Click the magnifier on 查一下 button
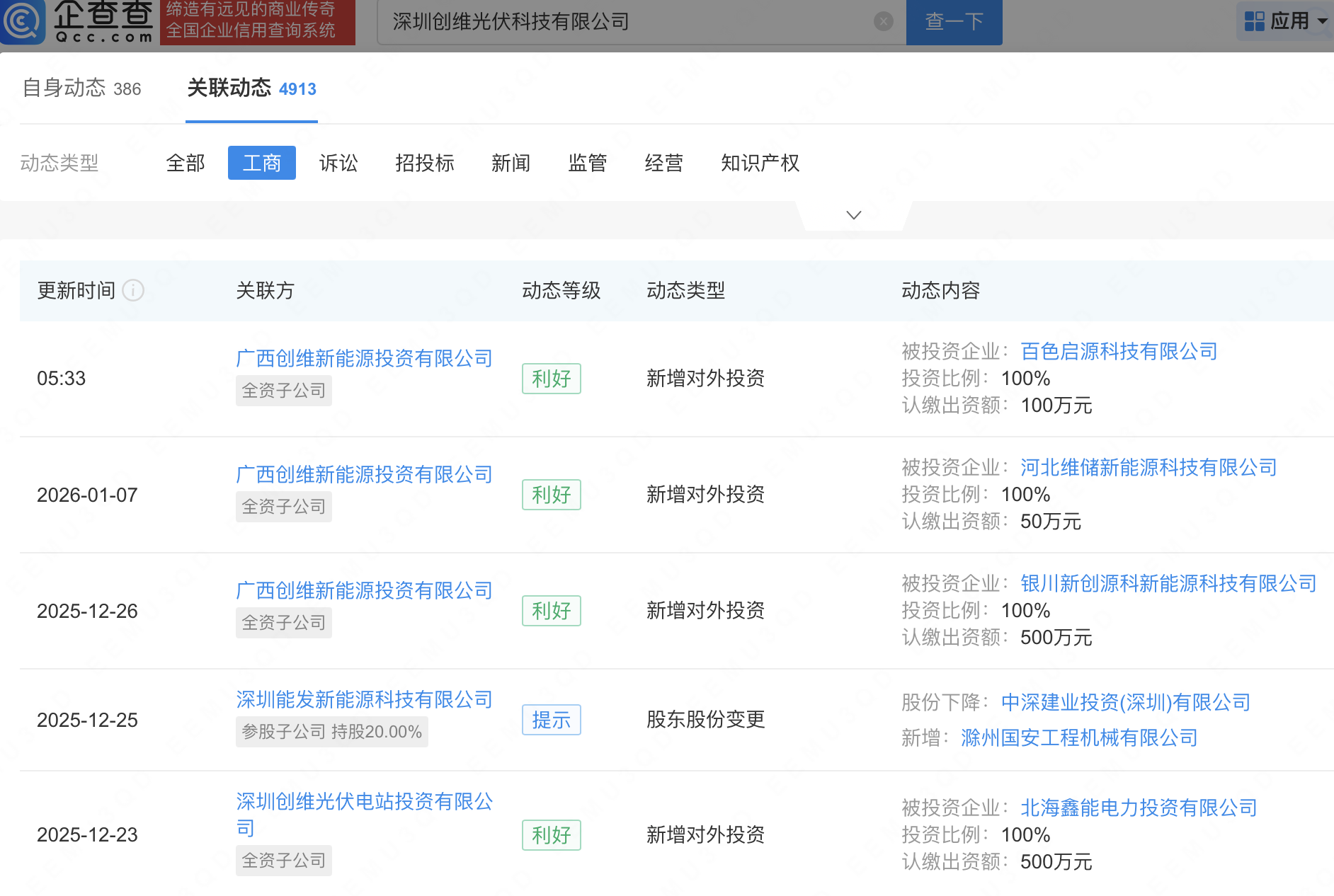Screen dimensions: 1334x896 point(954,22)
